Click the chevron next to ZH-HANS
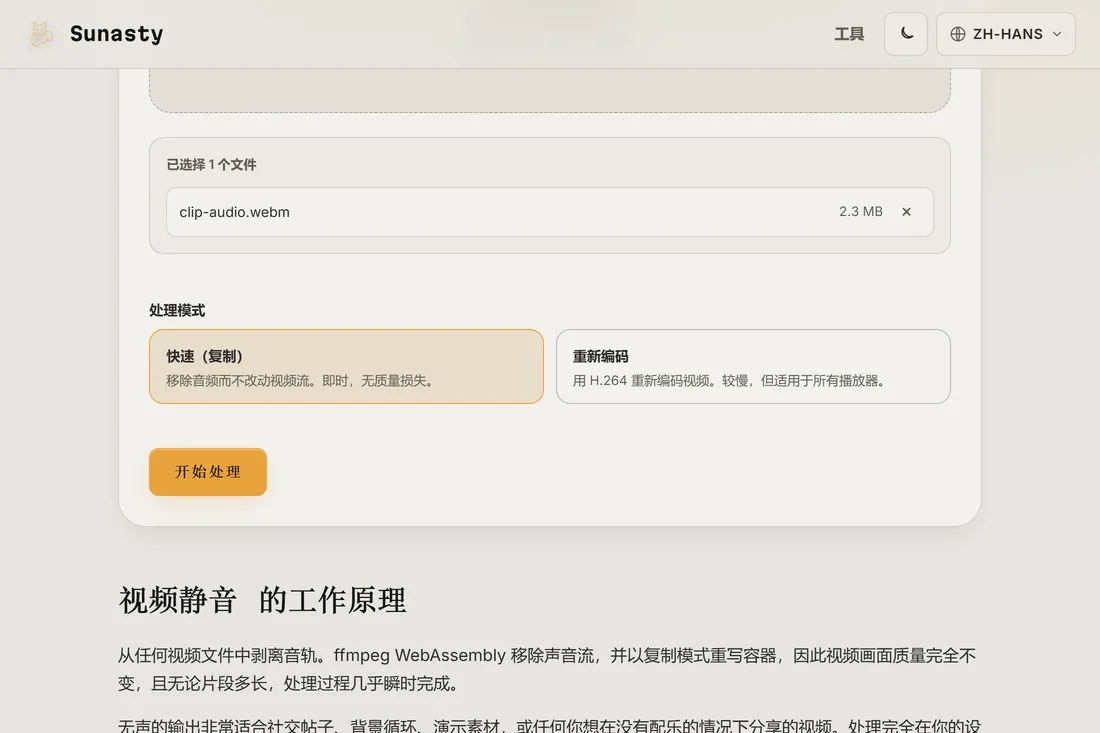This screenshot has height=733, width=1100. point(1057,34)
